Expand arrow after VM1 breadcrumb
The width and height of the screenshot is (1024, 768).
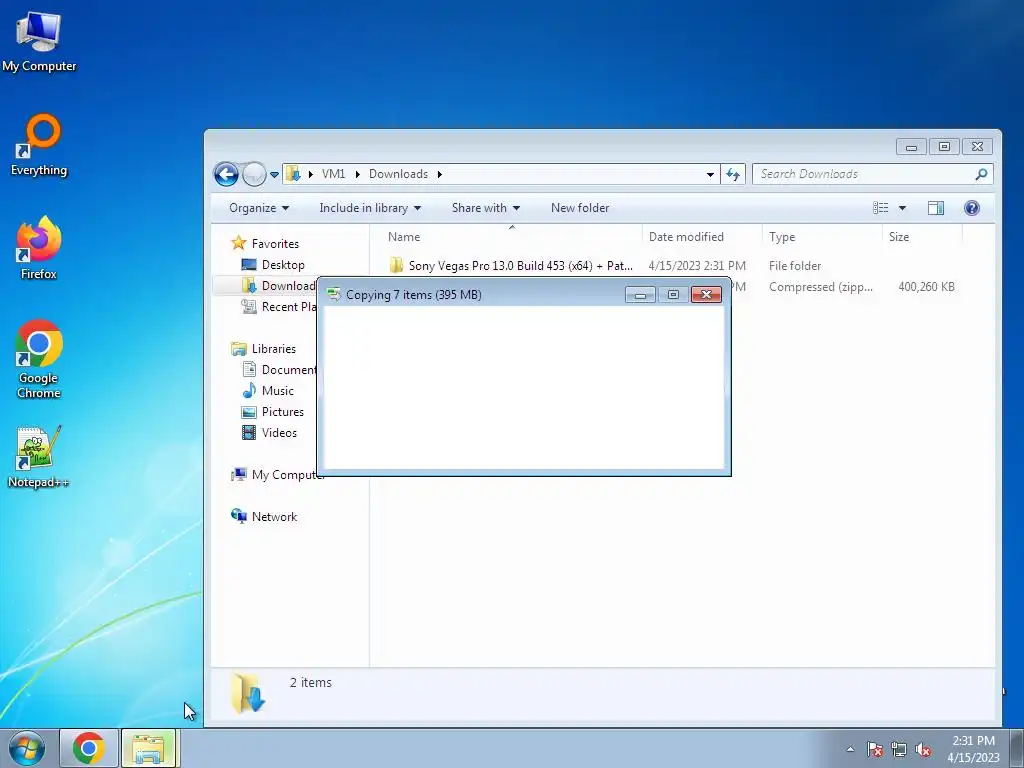point(357,174)
